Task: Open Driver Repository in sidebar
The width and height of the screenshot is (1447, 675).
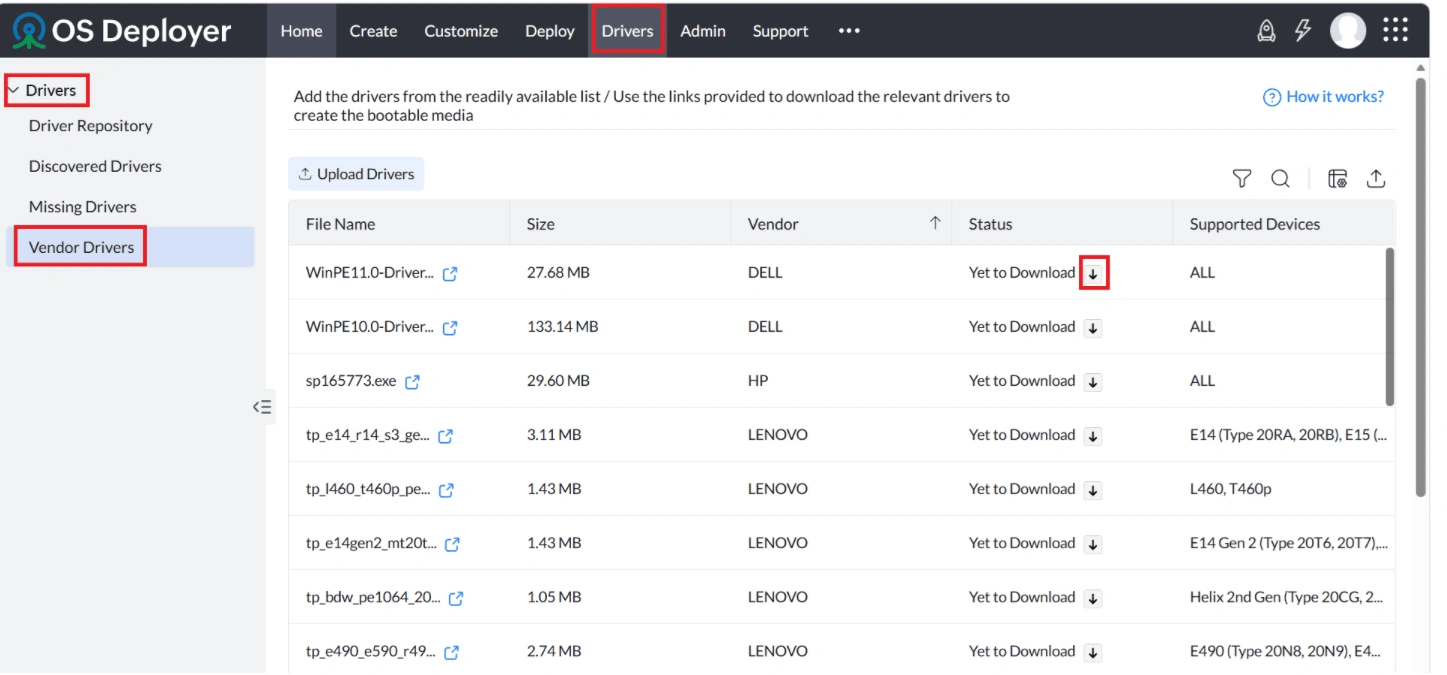Action: click(x=91, y=126)
